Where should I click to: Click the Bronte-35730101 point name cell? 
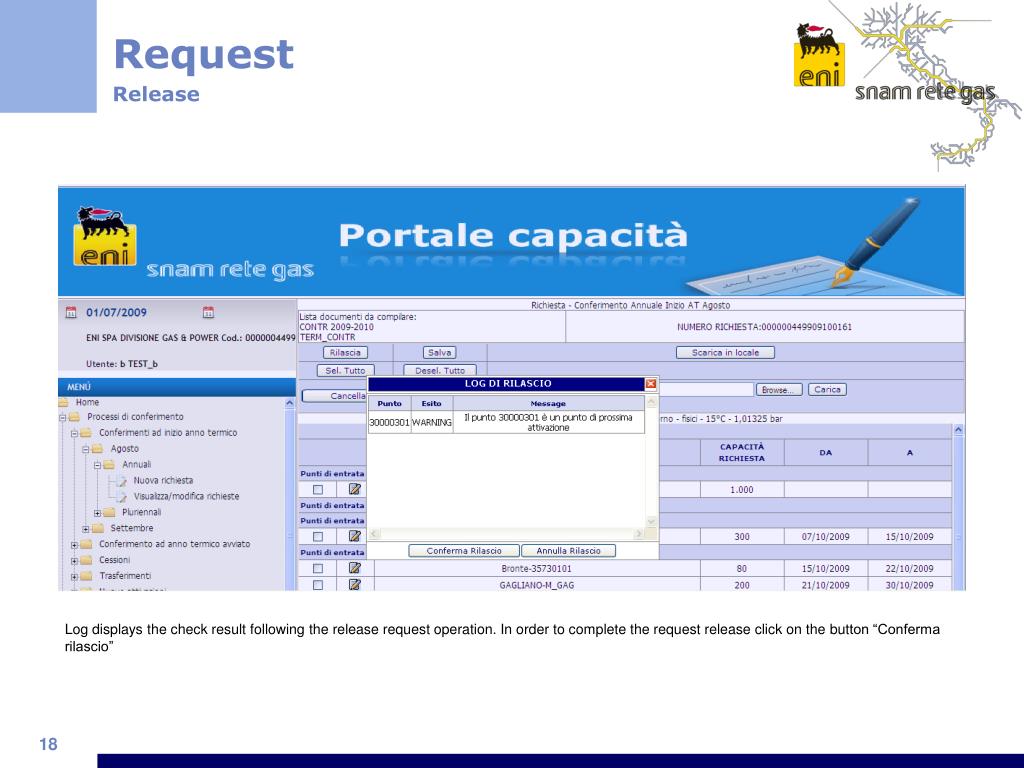click(536, 568)
